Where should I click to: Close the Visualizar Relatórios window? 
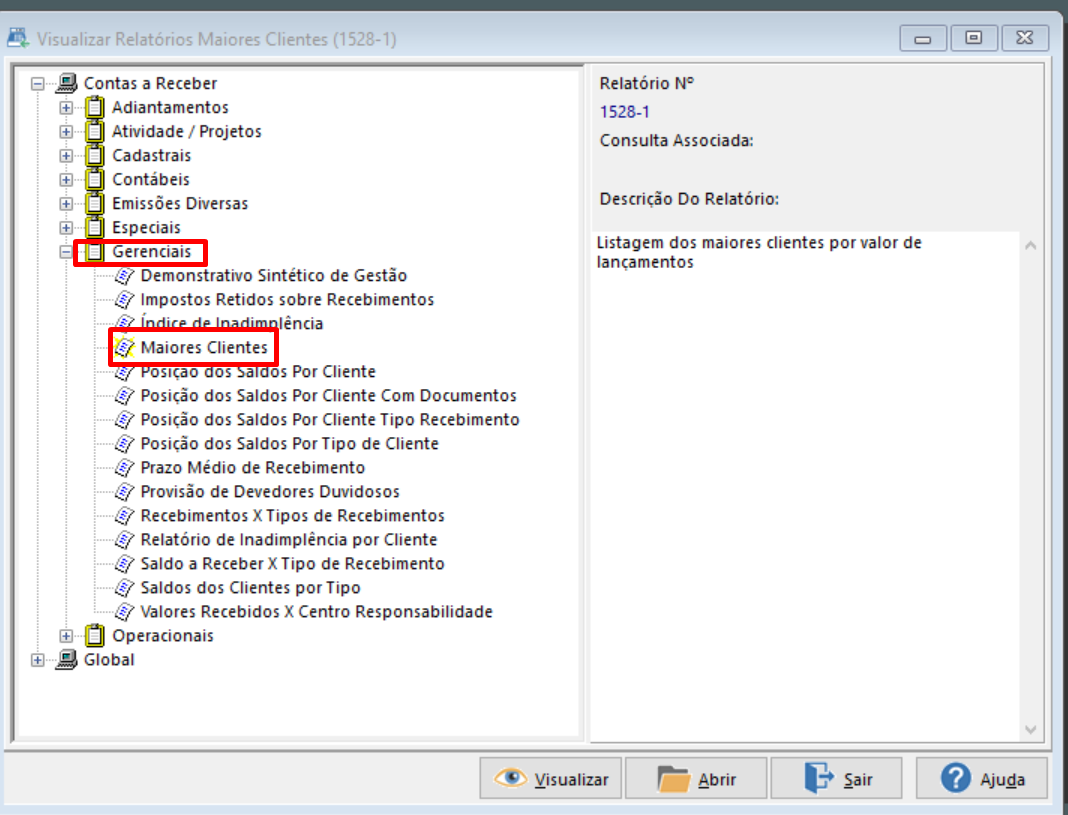pos(1024,38)
